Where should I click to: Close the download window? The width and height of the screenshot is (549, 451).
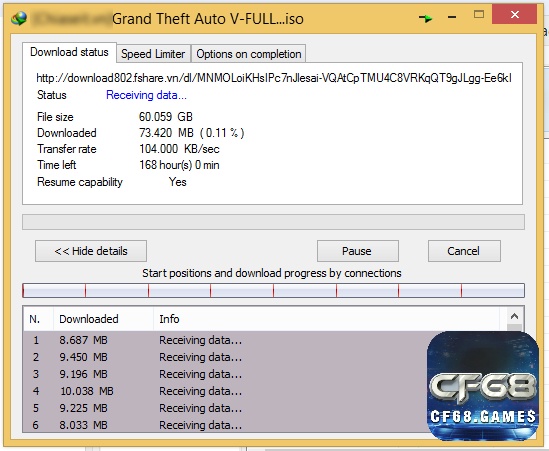(x=514, y=14)
